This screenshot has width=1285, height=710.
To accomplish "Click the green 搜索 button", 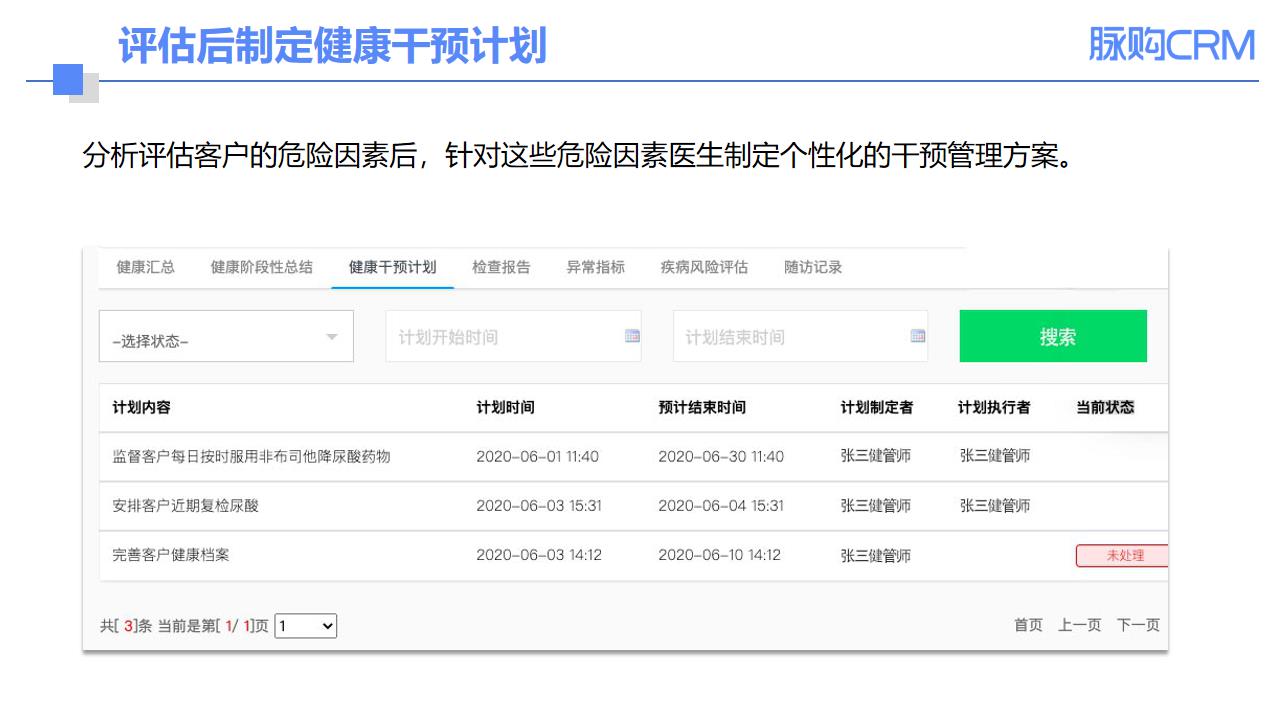I will pos(1053,337).
